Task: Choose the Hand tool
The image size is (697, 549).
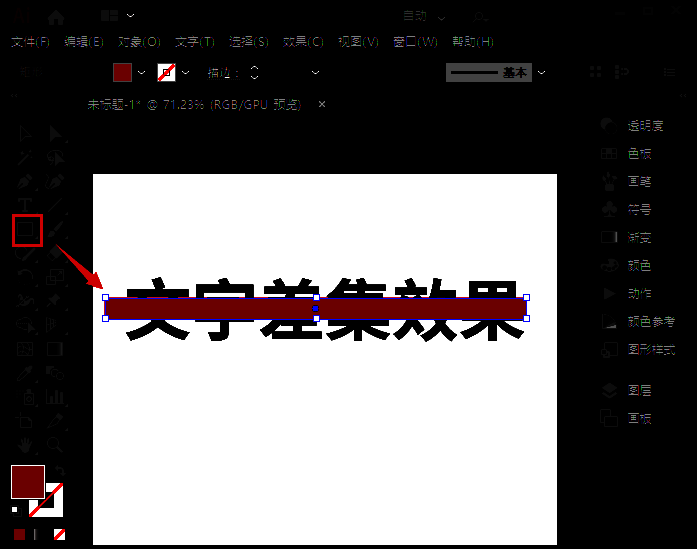Action: (x=26, y=445)
